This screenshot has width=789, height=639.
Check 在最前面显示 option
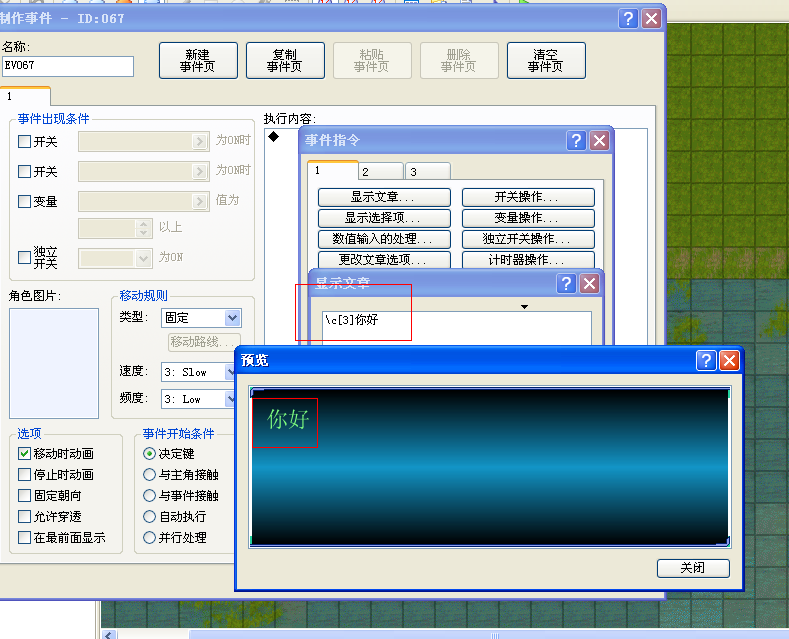24,537
